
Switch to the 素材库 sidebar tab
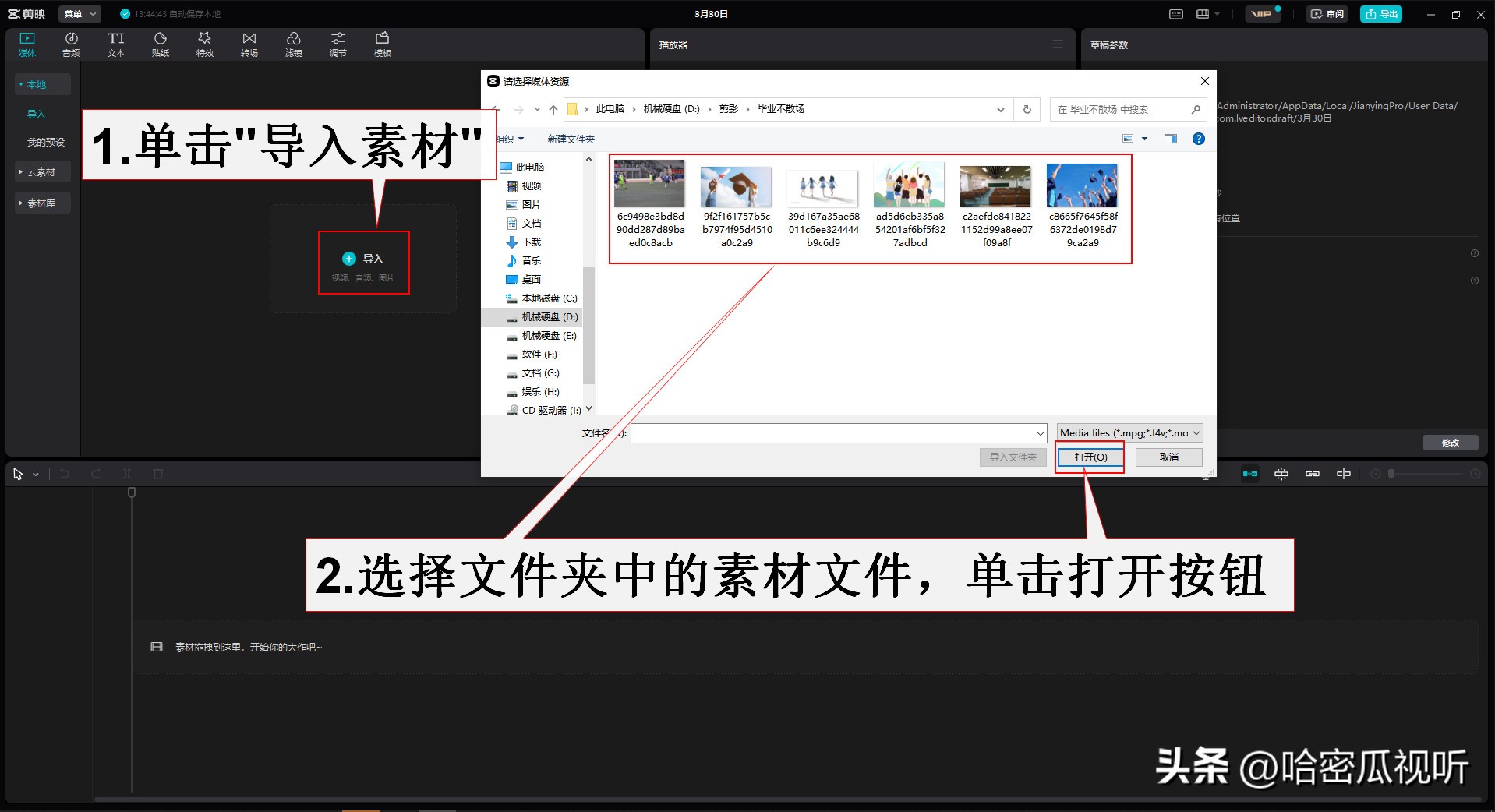click(43, 202)
